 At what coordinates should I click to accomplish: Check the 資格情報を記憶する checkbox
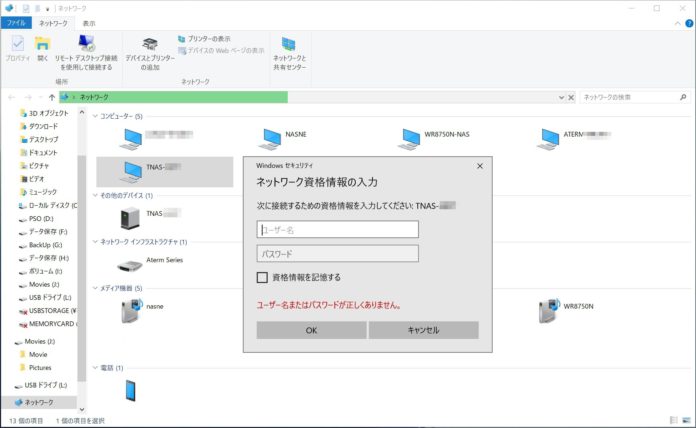coord(262,277)
